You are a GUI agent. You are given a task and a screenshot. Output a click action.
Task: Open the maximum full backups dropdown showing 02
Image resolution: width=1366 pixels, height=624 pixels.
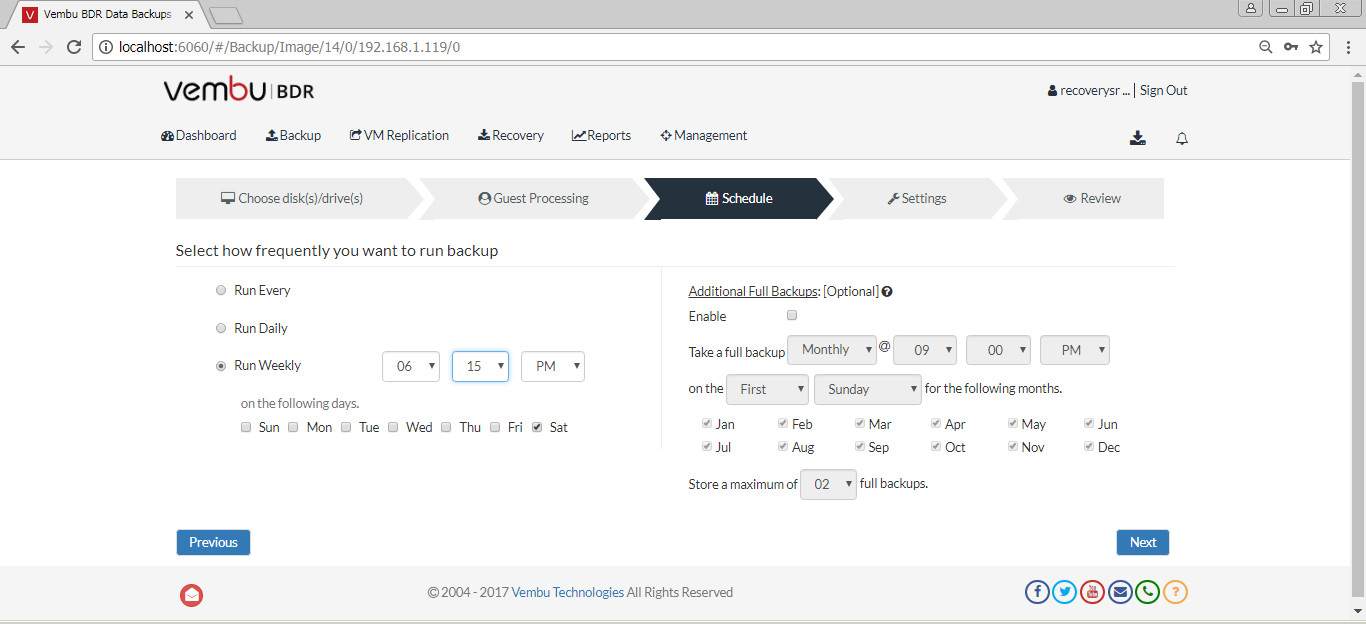[829, 484]
